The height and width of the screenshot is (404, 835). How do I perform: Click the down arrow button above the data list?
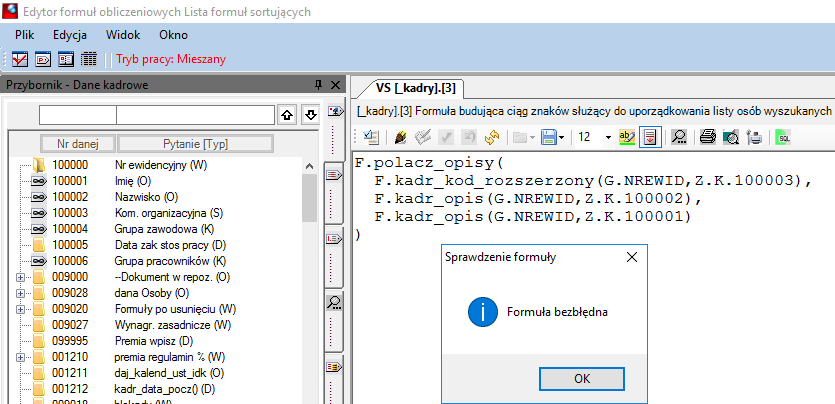[x=311, y=114]
